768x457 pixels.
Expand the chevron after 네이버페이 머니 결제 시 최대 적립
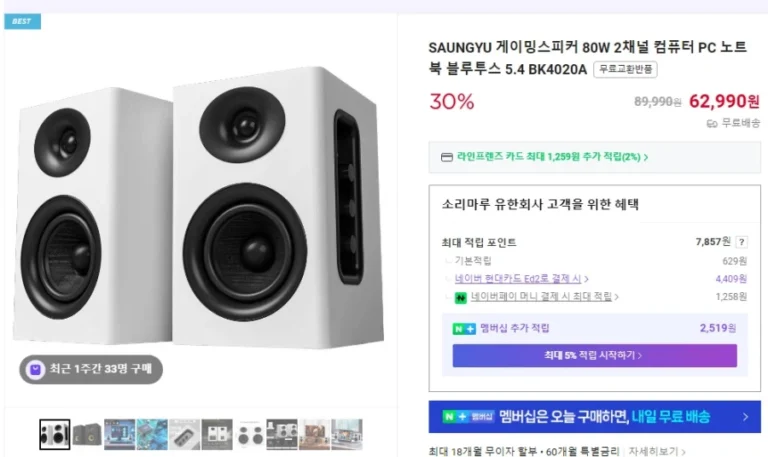click(x=617, y=297)
